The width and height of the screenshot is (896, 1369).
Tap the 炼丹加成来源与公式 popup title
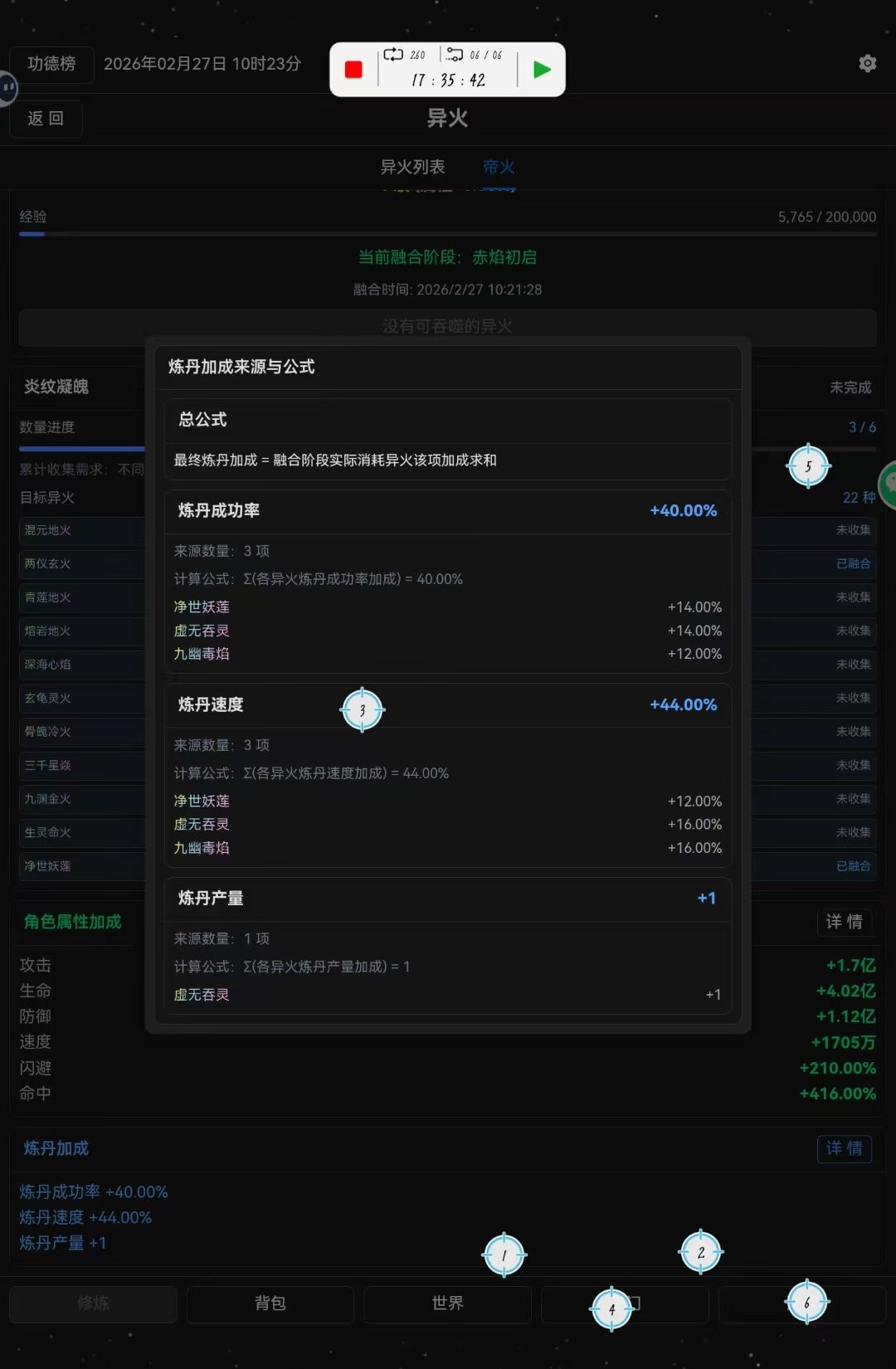pyautogui.click(x=241, y=367)
